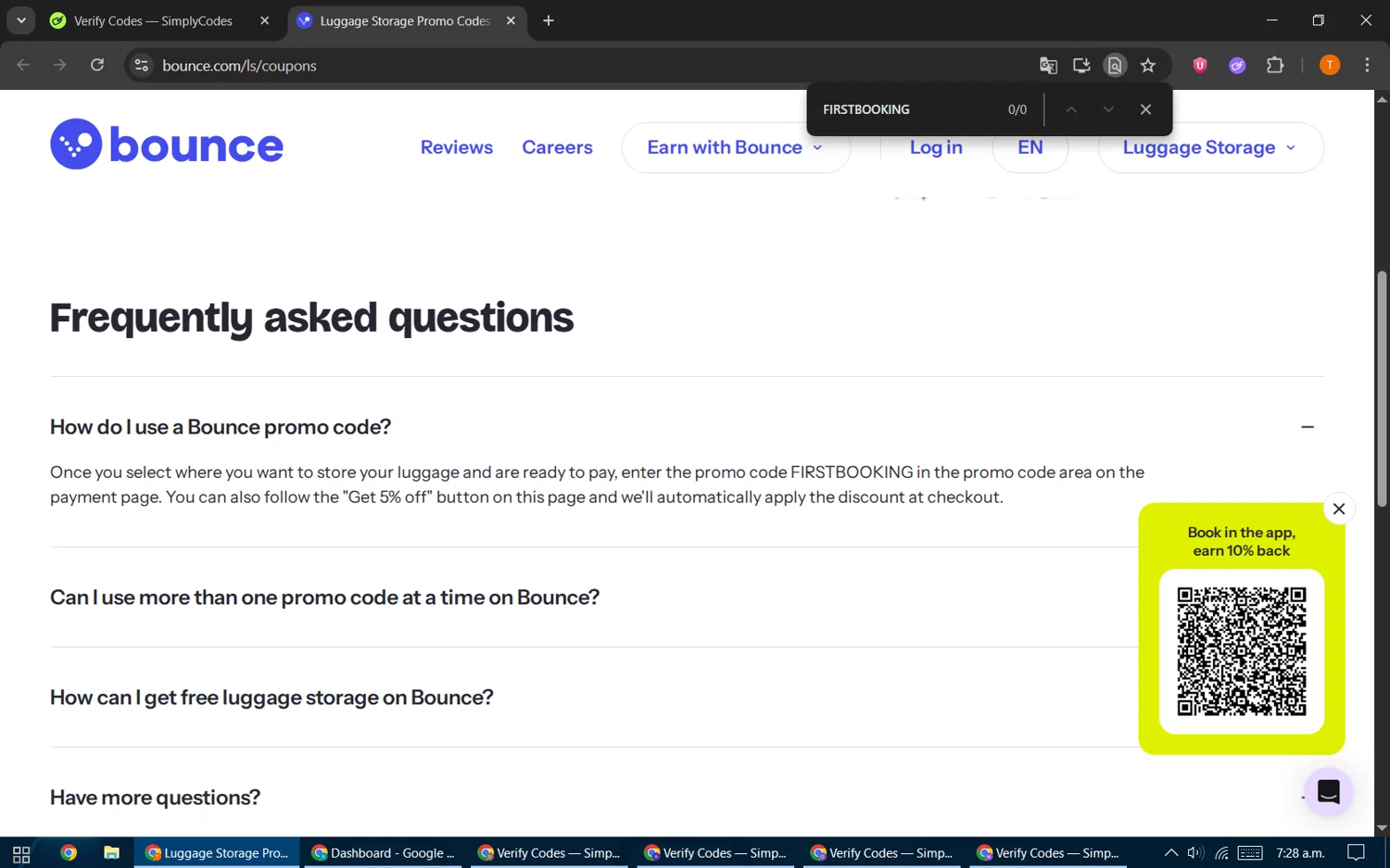Screen dimensions: 1390x868
Task: Open the volume control in the tray
Action: pos(1195,853)
